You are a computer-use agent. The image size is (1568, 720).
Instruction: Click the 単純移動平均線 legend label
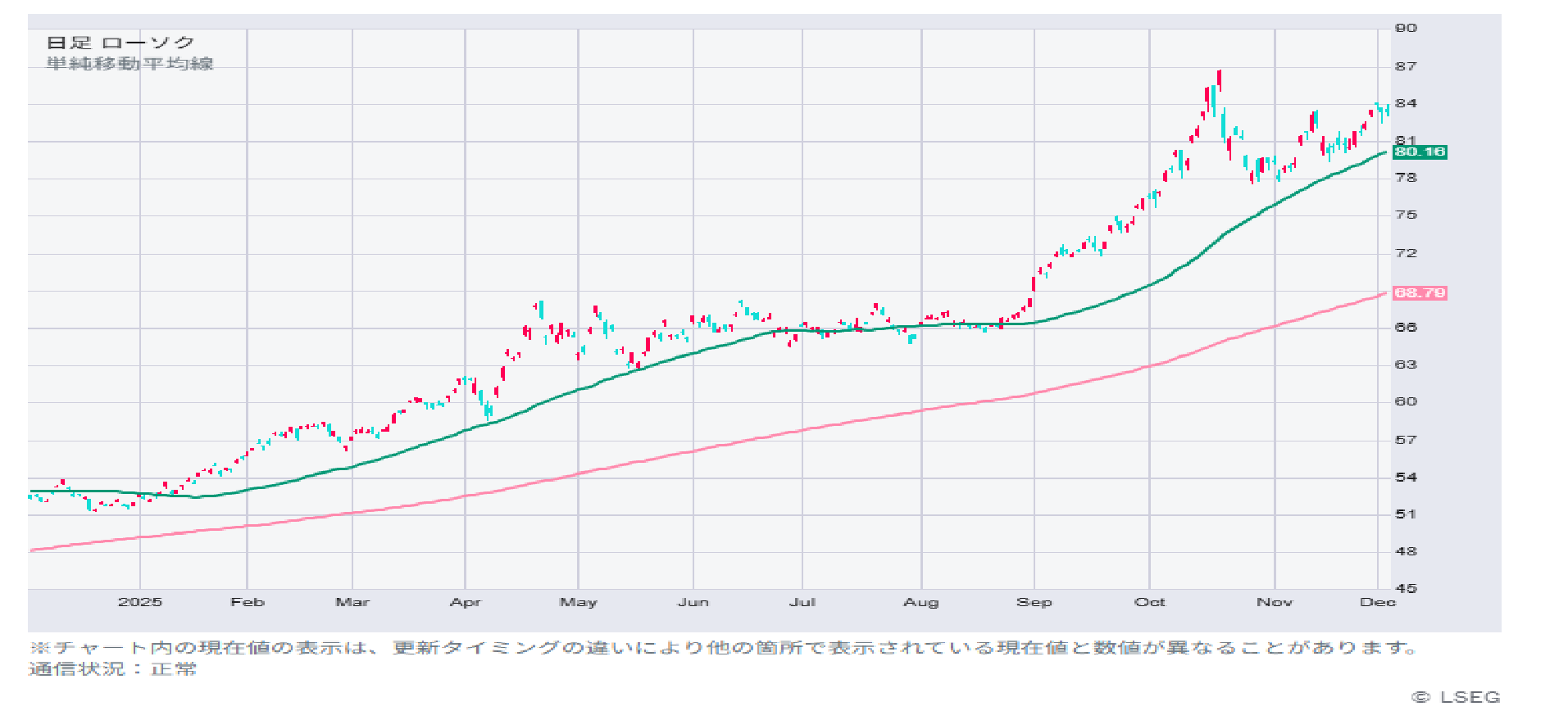130,64
